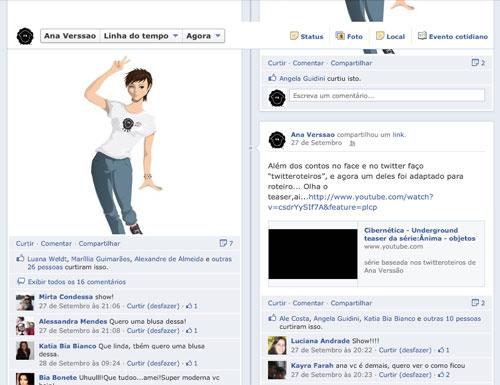Image resolution: width=500 pixels, height=385 pixels.
Task: Open Mirta Condessa's name link
Action: pos(66,297)
